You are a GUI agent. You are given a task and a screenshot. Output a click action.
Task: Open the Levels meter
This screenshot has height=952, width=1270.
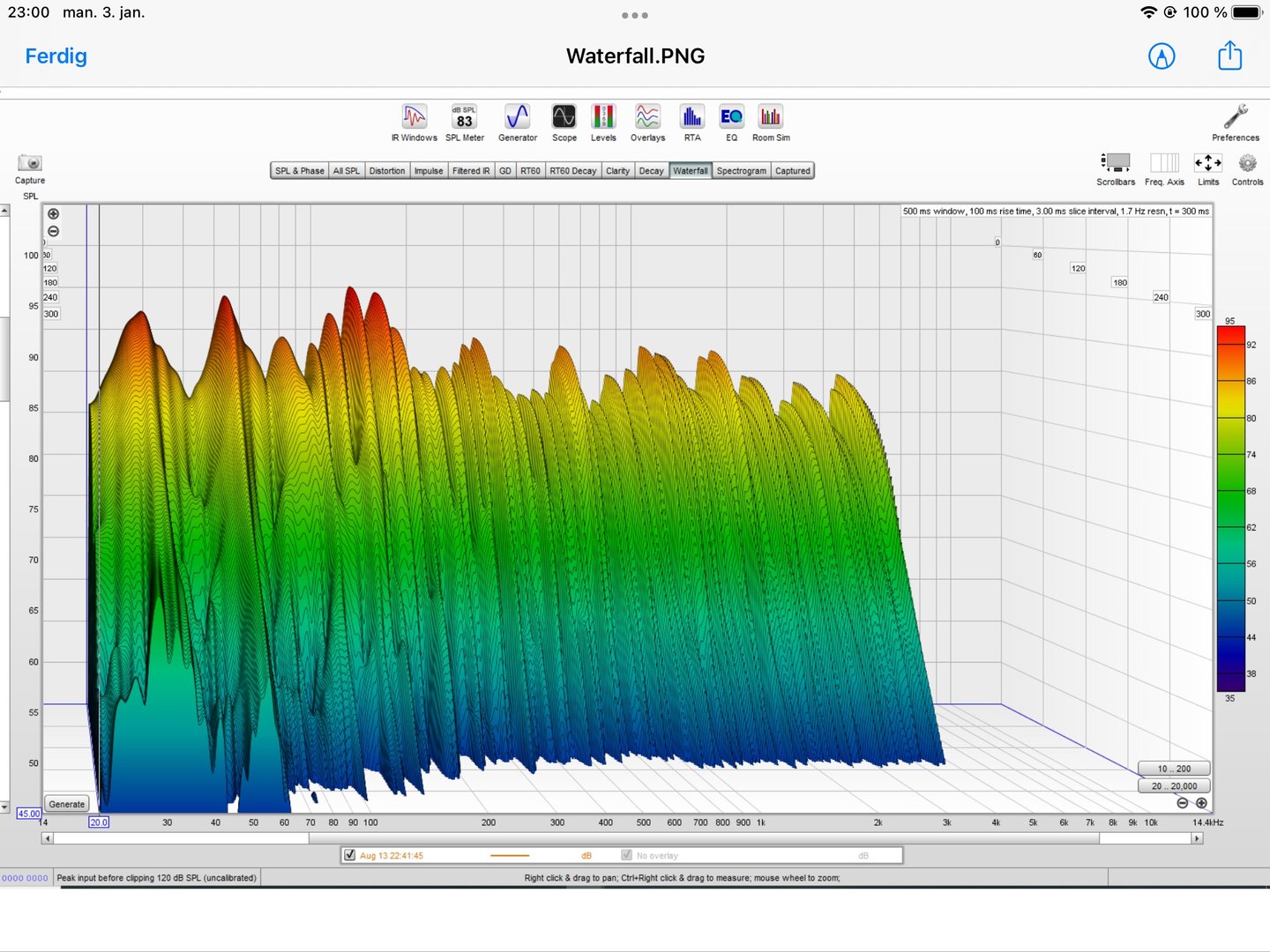point(603,123)
